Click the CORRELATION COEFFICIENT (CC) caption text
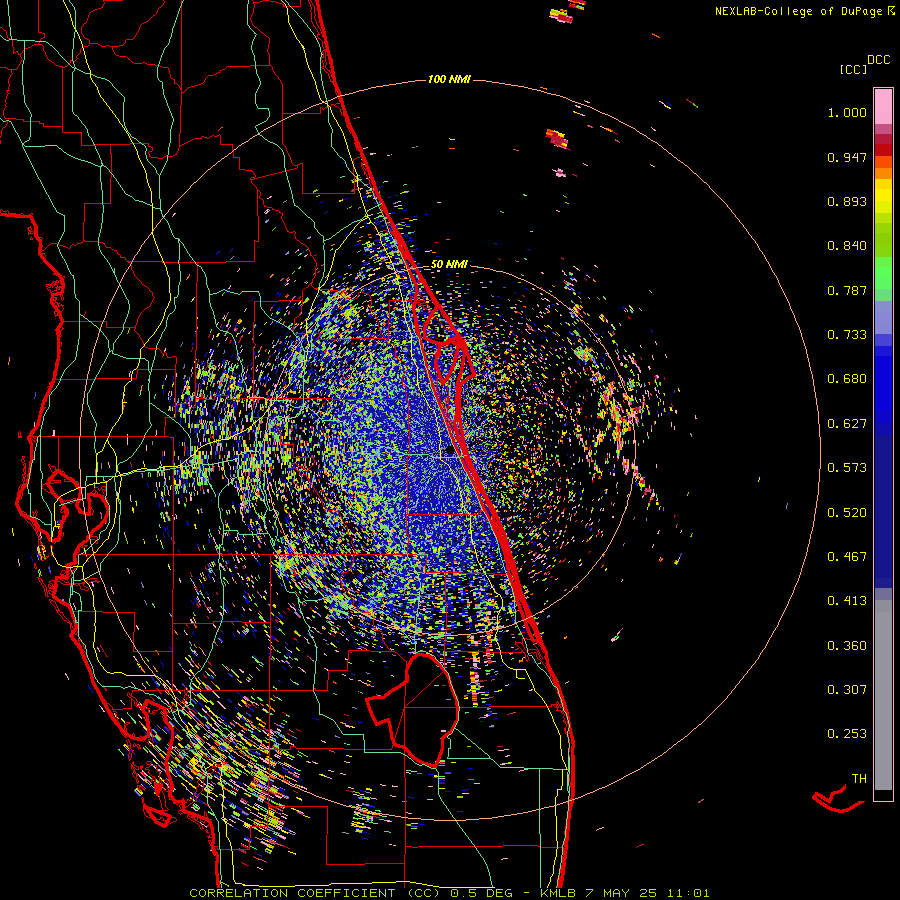This screenshot has height=900, width=900. pos(315,893)
